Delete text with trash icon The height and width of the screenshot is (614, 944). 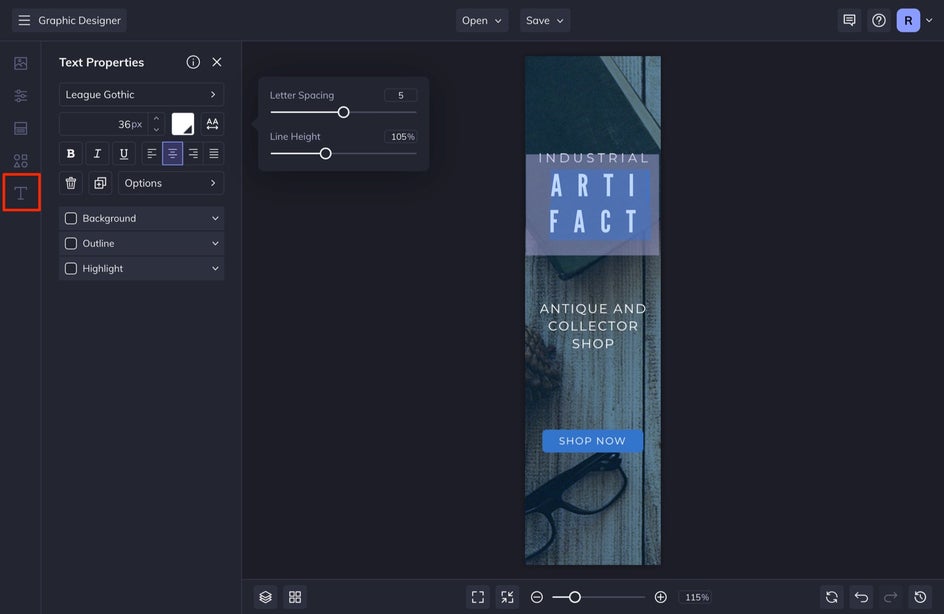71,183
